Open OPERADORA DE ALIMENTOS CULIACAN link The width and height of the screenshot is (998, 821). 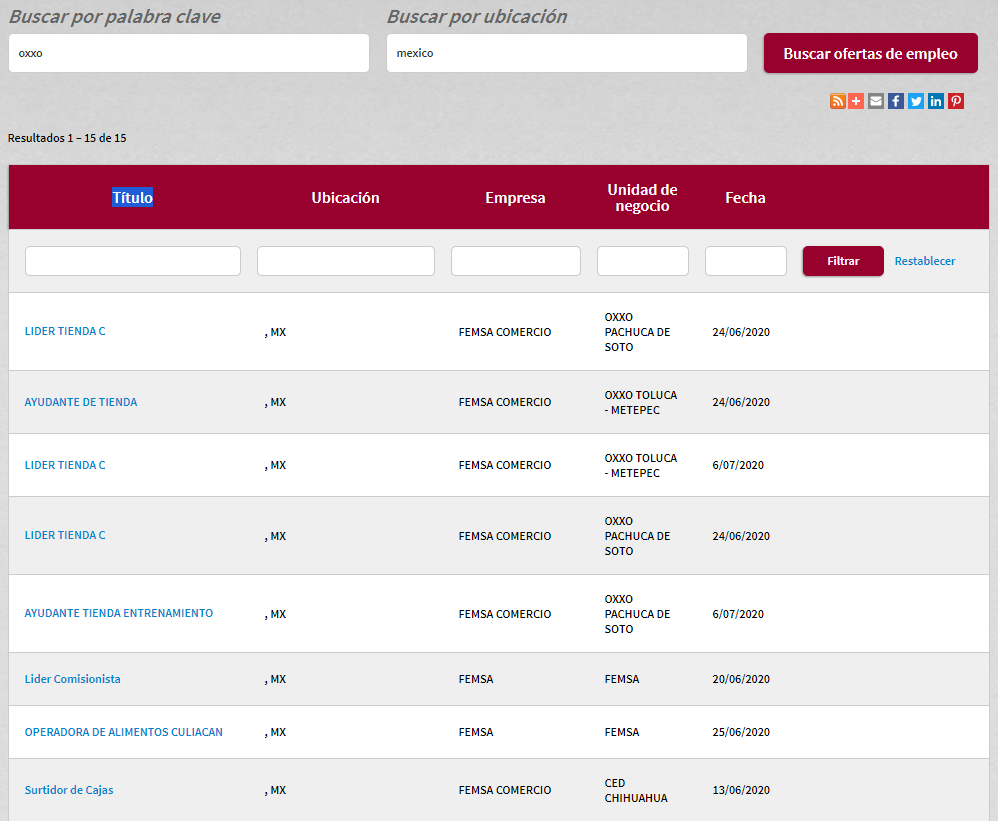pos(123,732)
